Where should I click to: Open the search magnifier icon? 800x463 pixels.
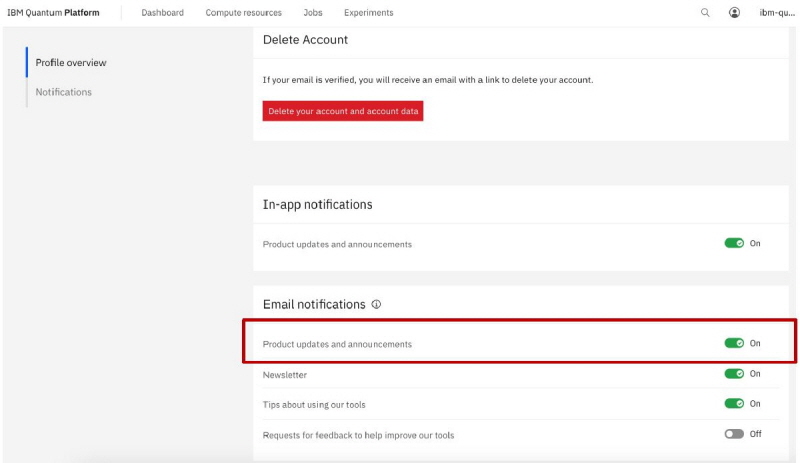pos(705,13)
